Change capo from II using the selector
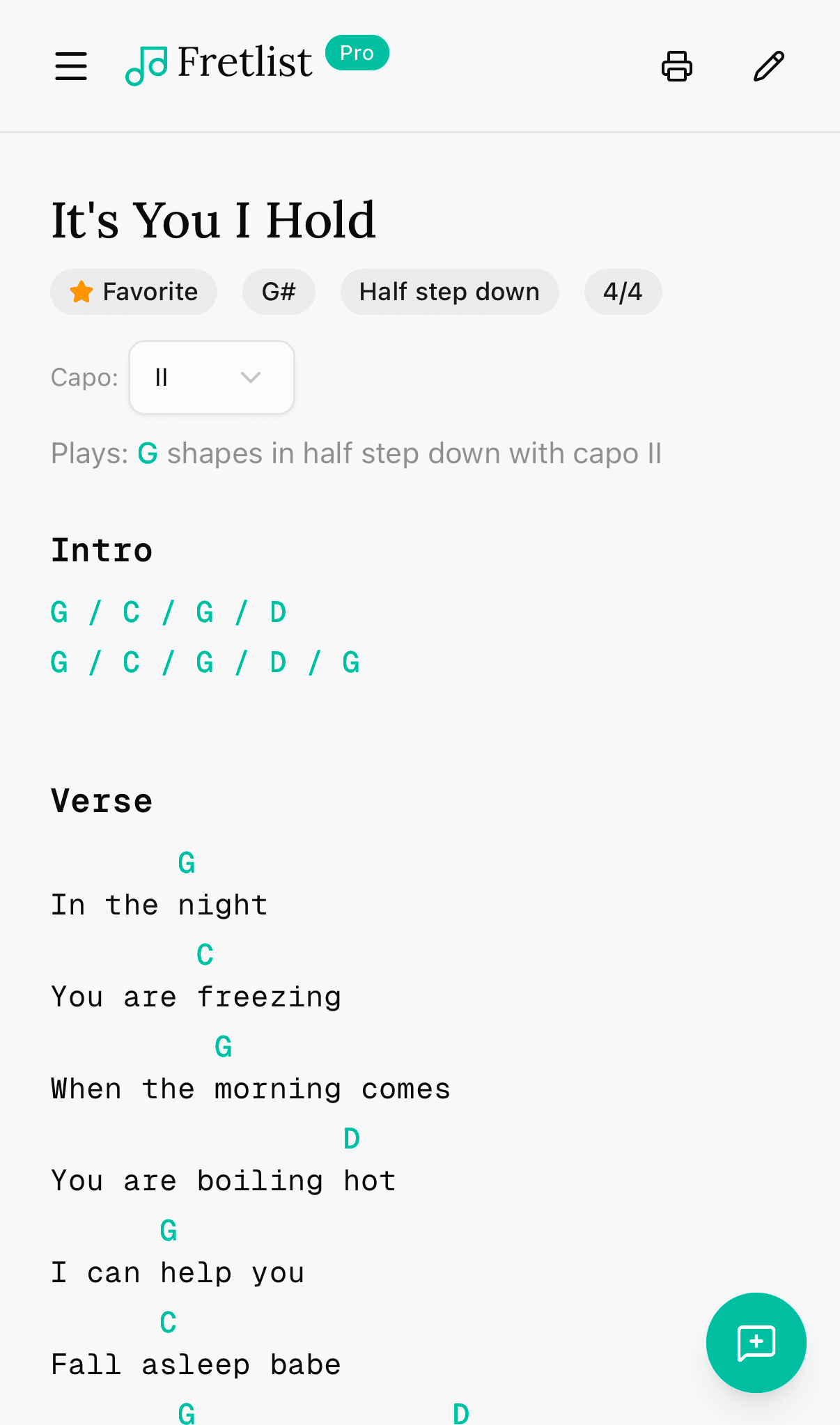The image size is (840, 1425). click(x=211, y=377)
